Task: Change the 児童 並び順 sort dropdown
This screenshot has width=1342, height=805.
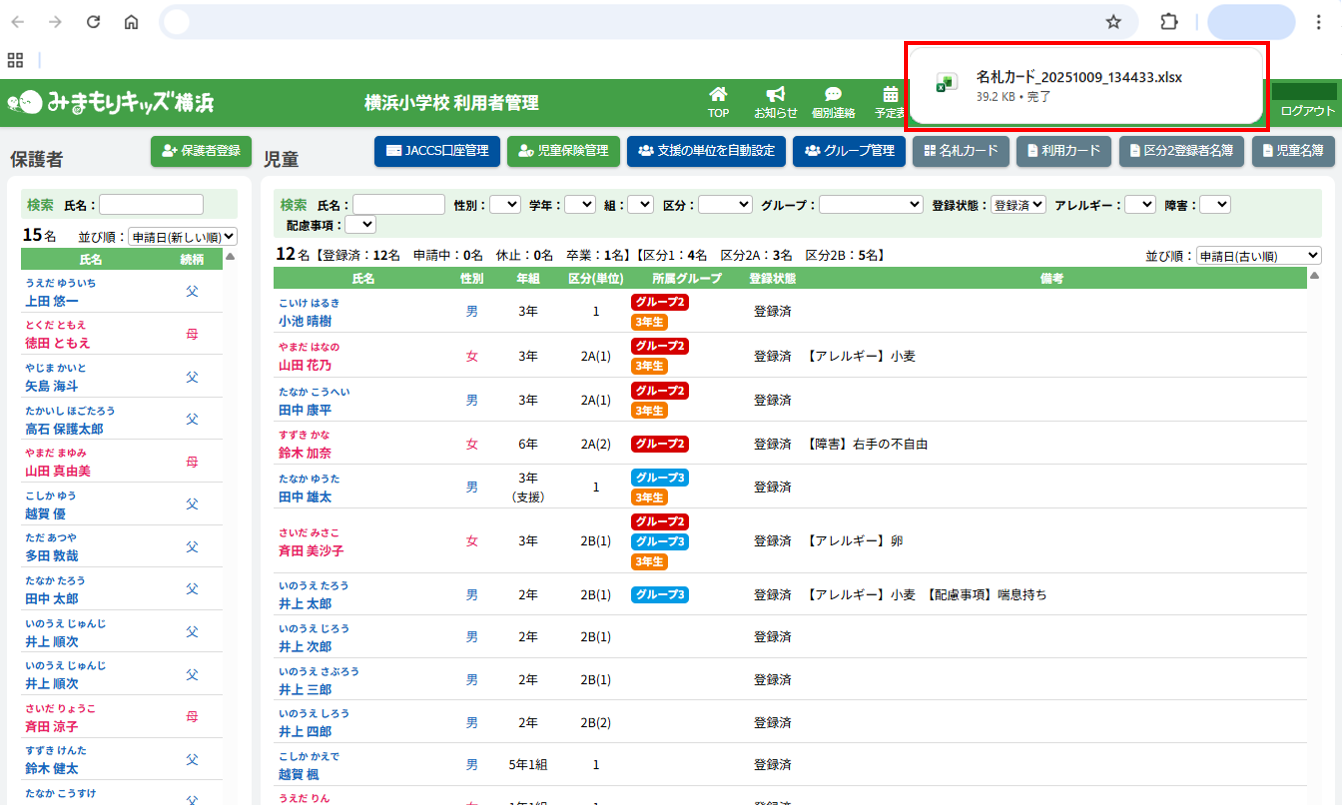Action: pos(1258,256)
